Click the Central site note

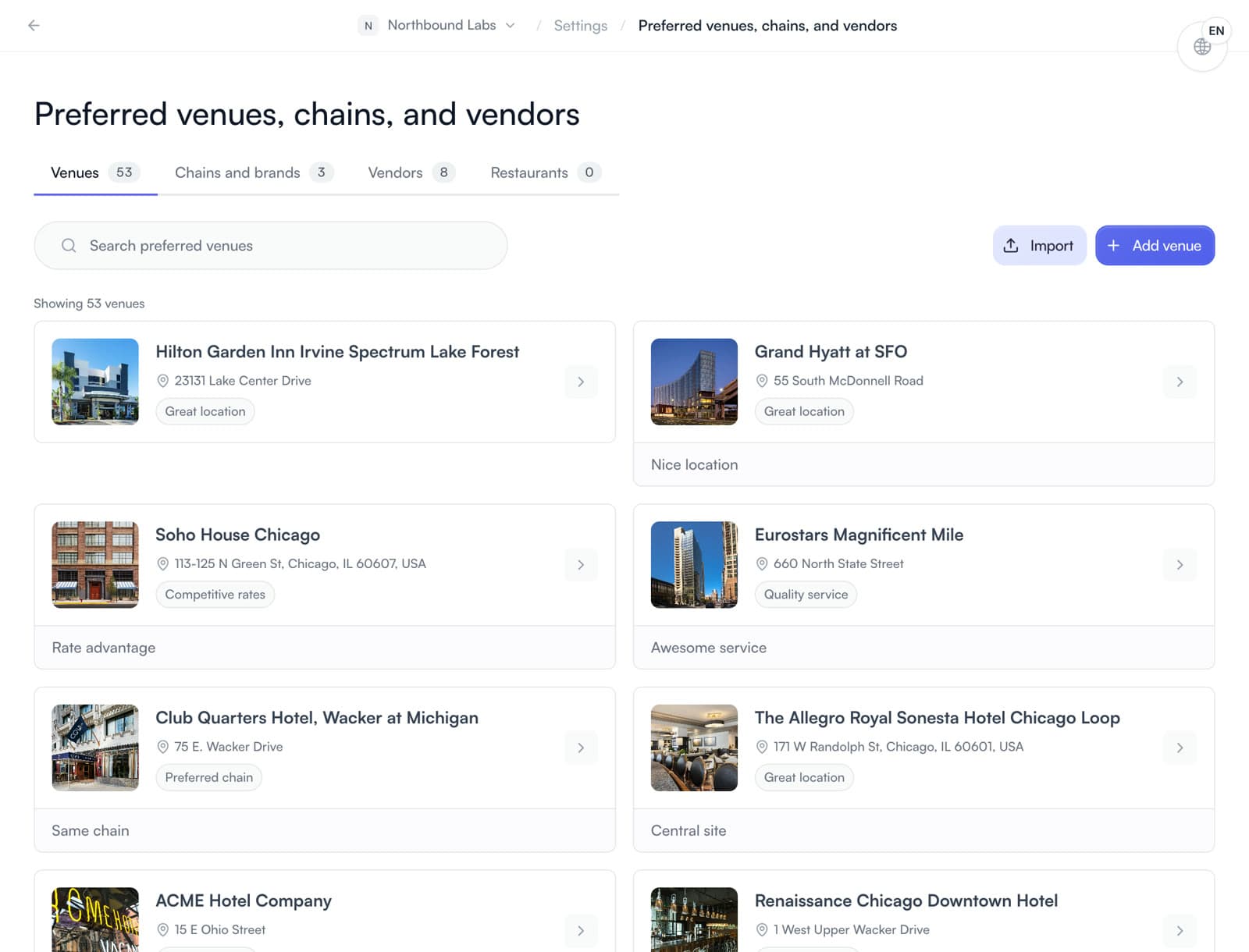tap(688, 830)
